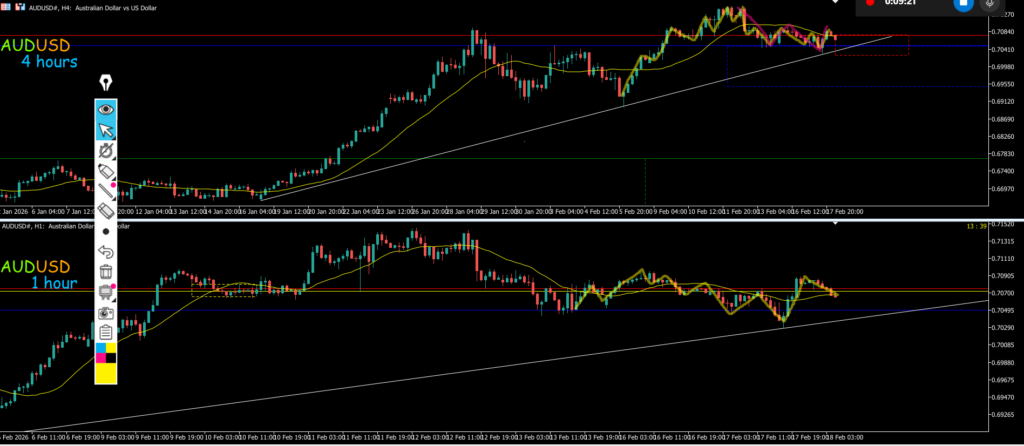Toggle the eye visibility button
1024x446 pixels.
click(x=106, y=108)
